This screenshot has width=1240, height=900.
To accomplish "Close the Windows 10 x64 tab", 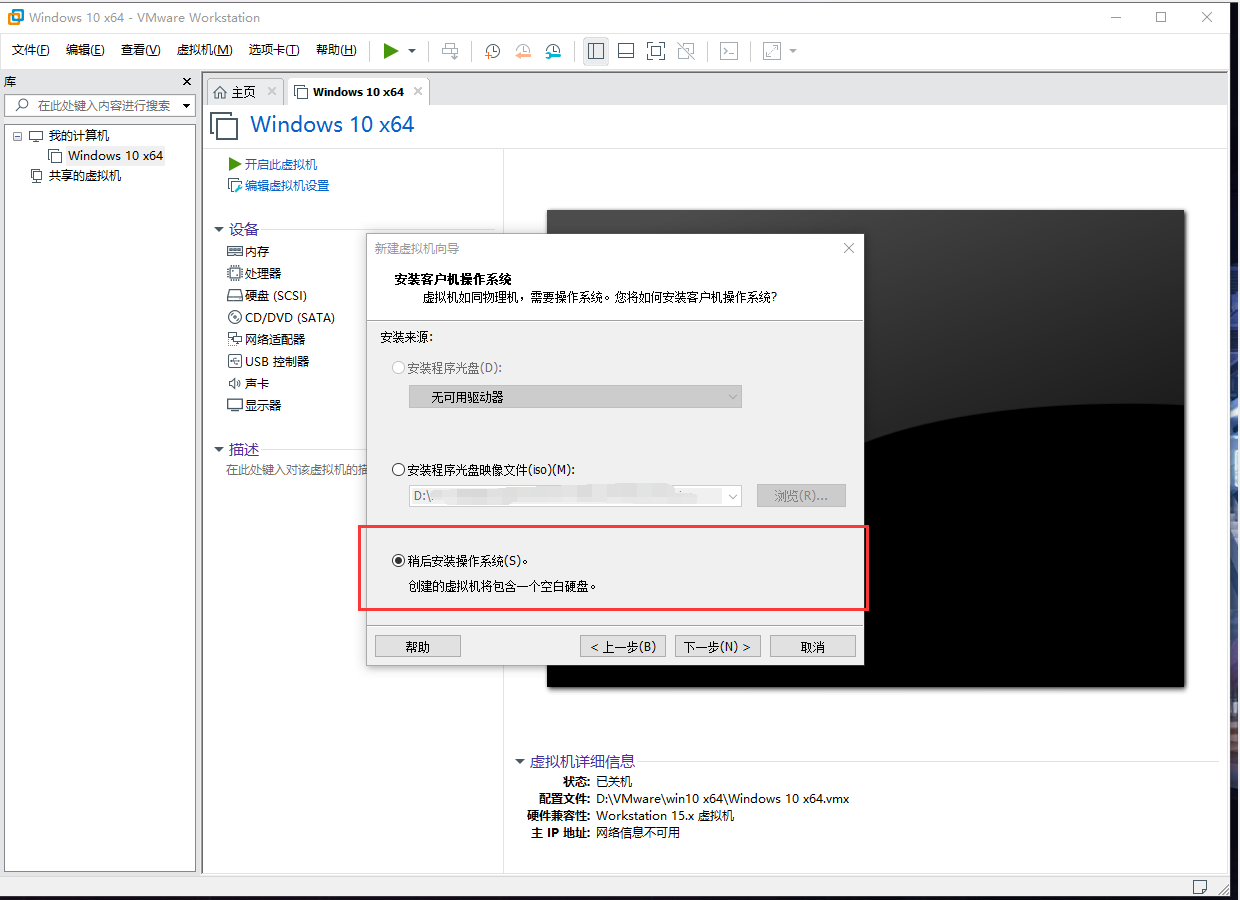I will (418, 92).
